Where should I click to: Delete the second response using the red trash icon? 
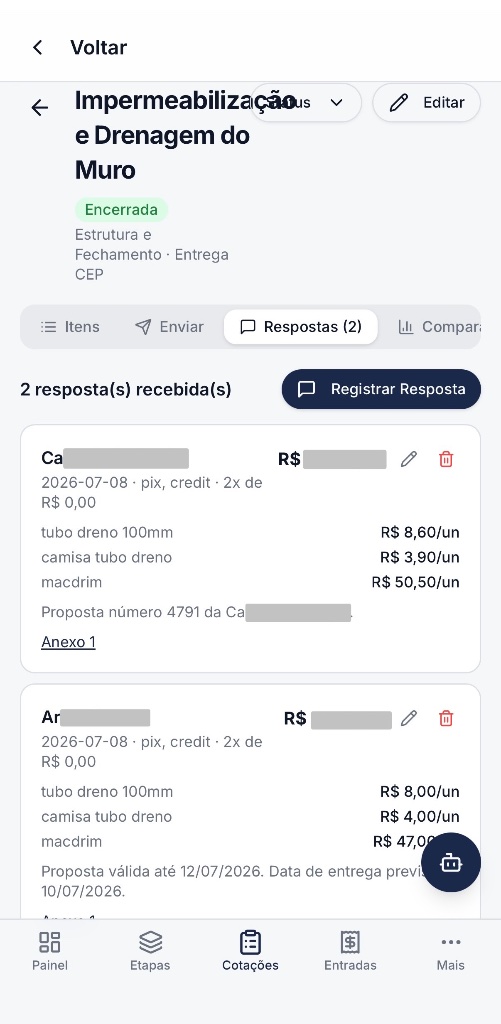[446, 718]
